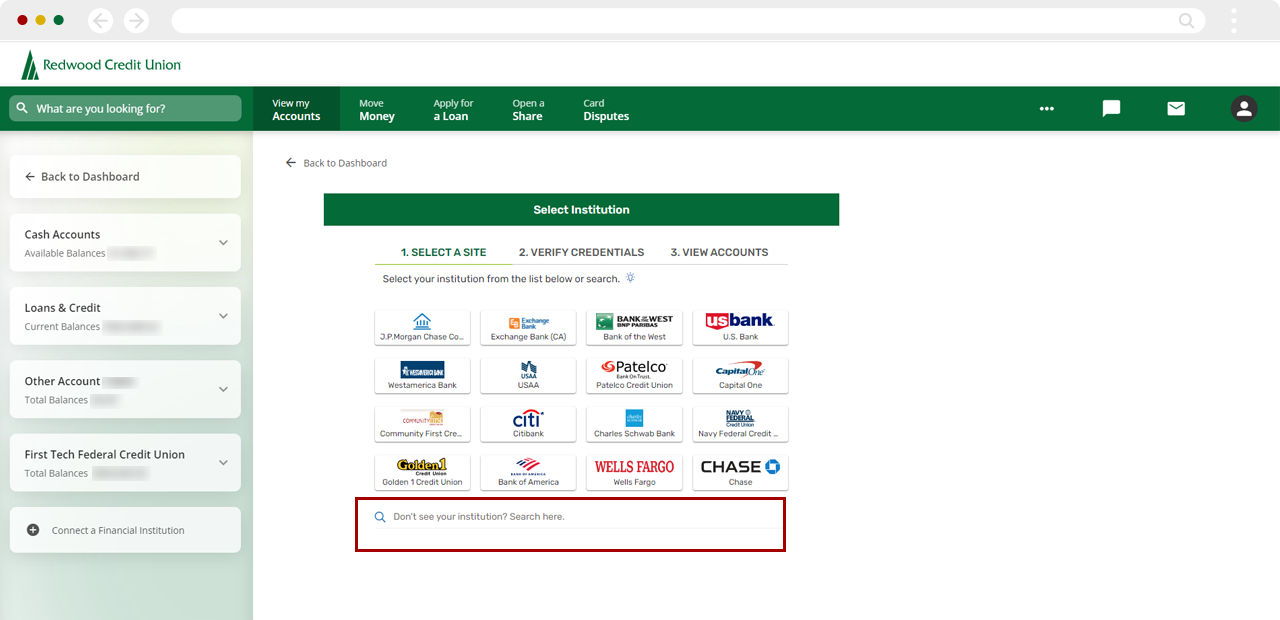This screenshot has height=620, width=1280.
Task: Click the browser address bar search icon
Action: pyautogui.click(x=1186, y=20)
